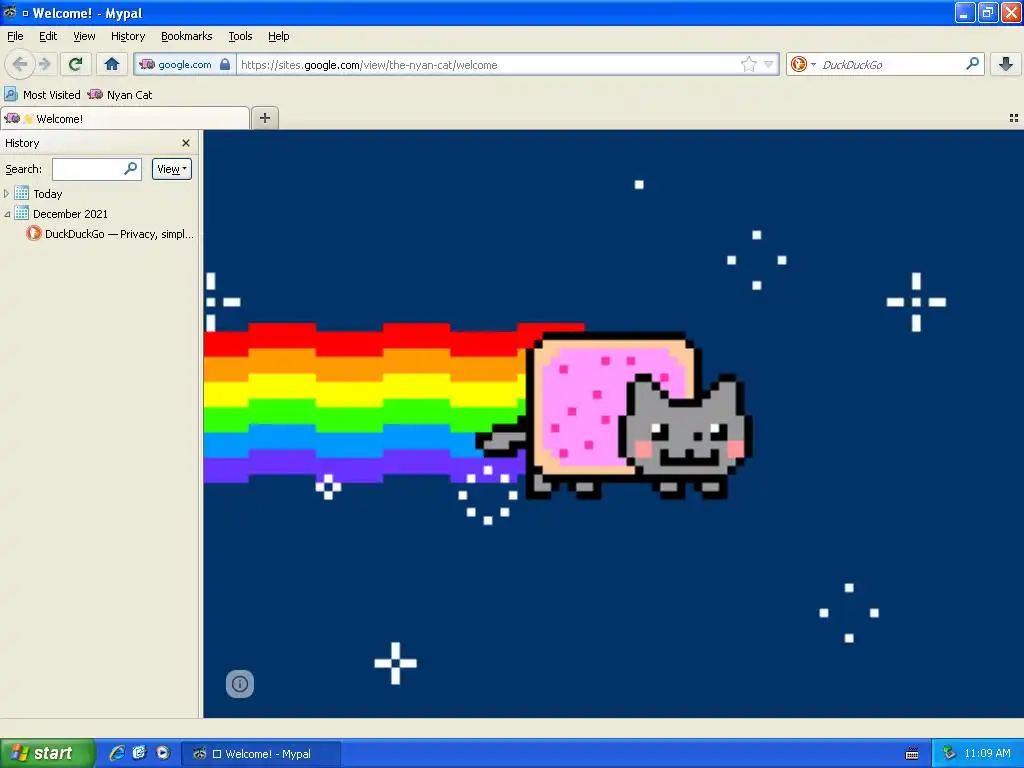Screen dimensions: 1024x768
Task: Click the URL address field
Action: (x=487, y=65)
